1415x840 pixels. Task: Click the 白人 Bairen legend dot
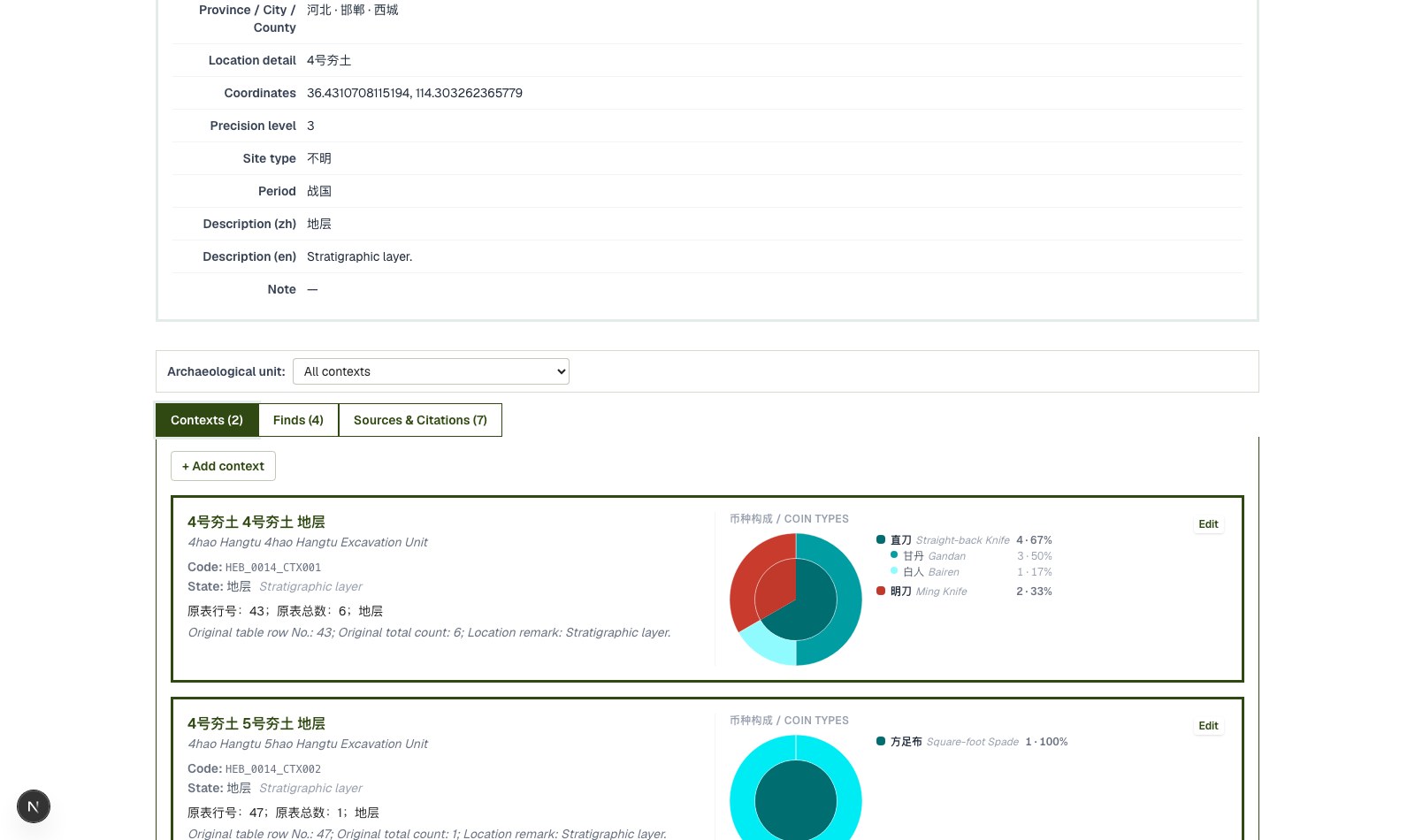coord(894,571)
